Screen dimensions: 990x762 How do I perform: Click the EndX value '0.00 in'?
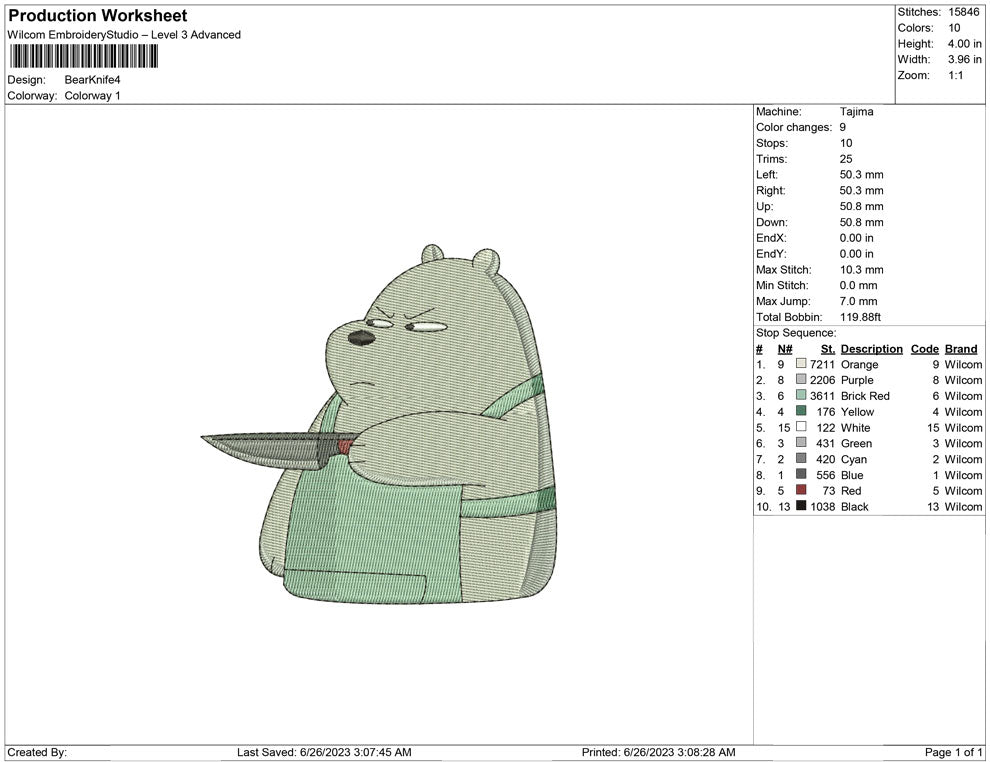(857, 238)
